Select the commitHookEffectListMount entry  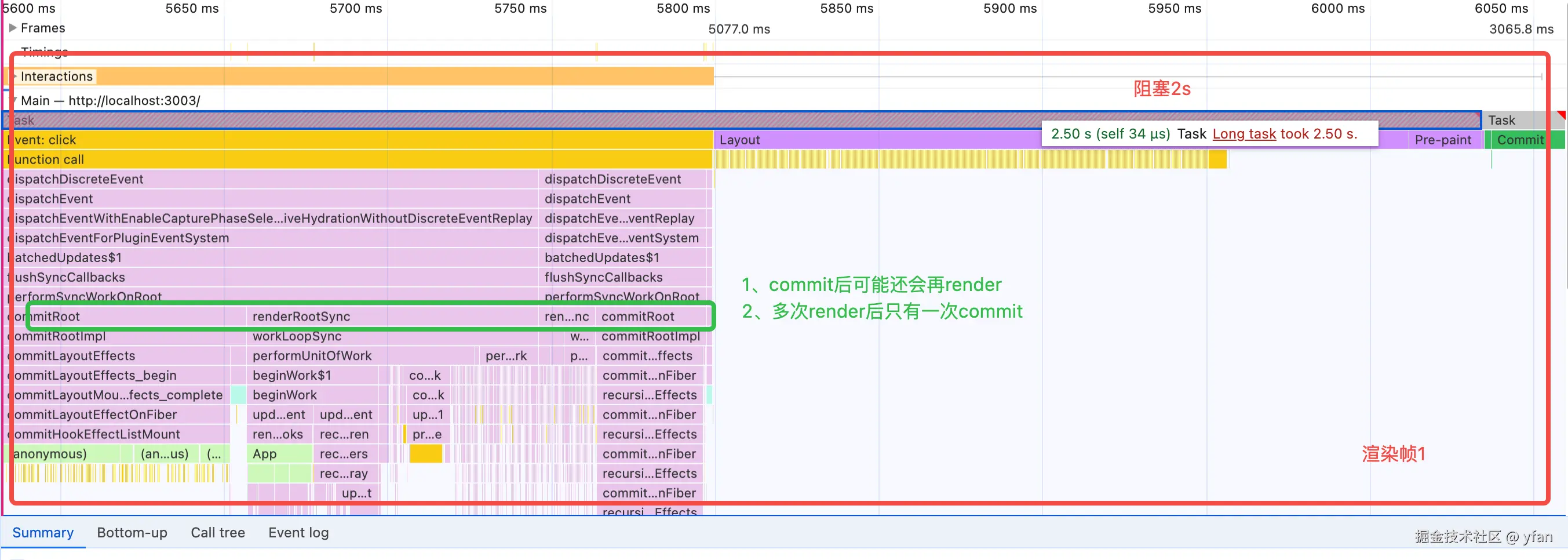[x=117, y=434]
